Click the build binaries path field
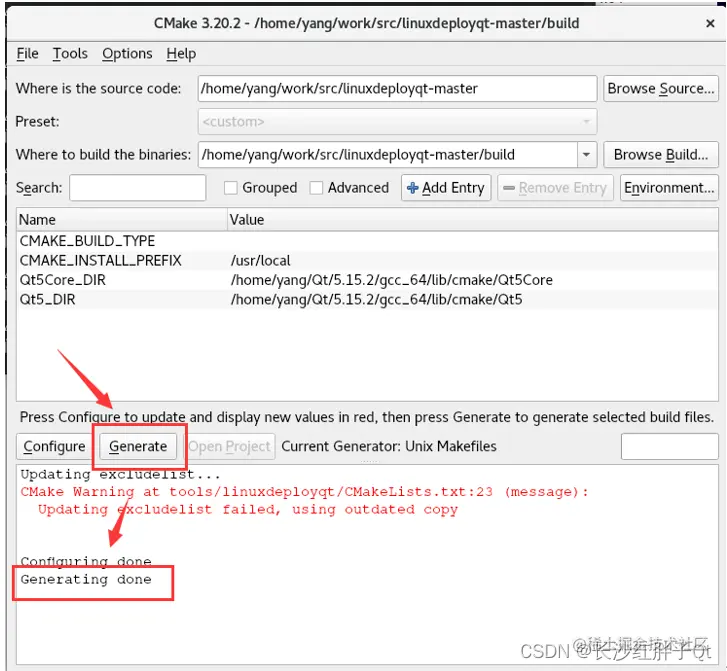 [x=388, y=154]
